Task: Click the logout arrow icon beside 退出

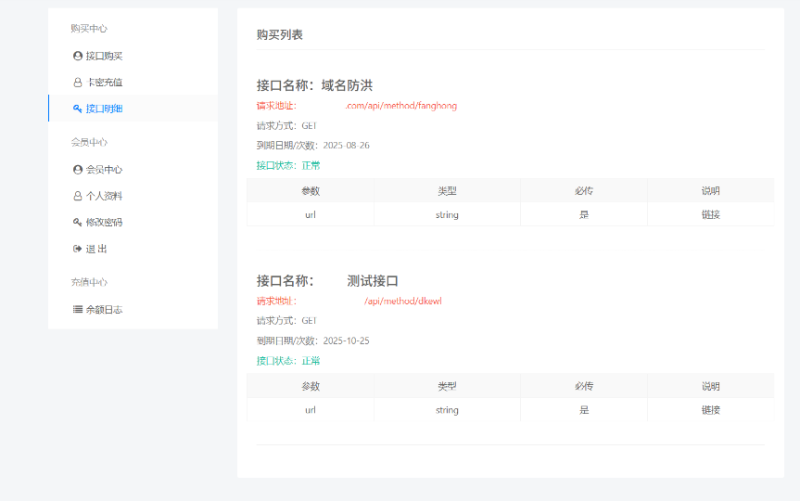Action: click(78, 249)
